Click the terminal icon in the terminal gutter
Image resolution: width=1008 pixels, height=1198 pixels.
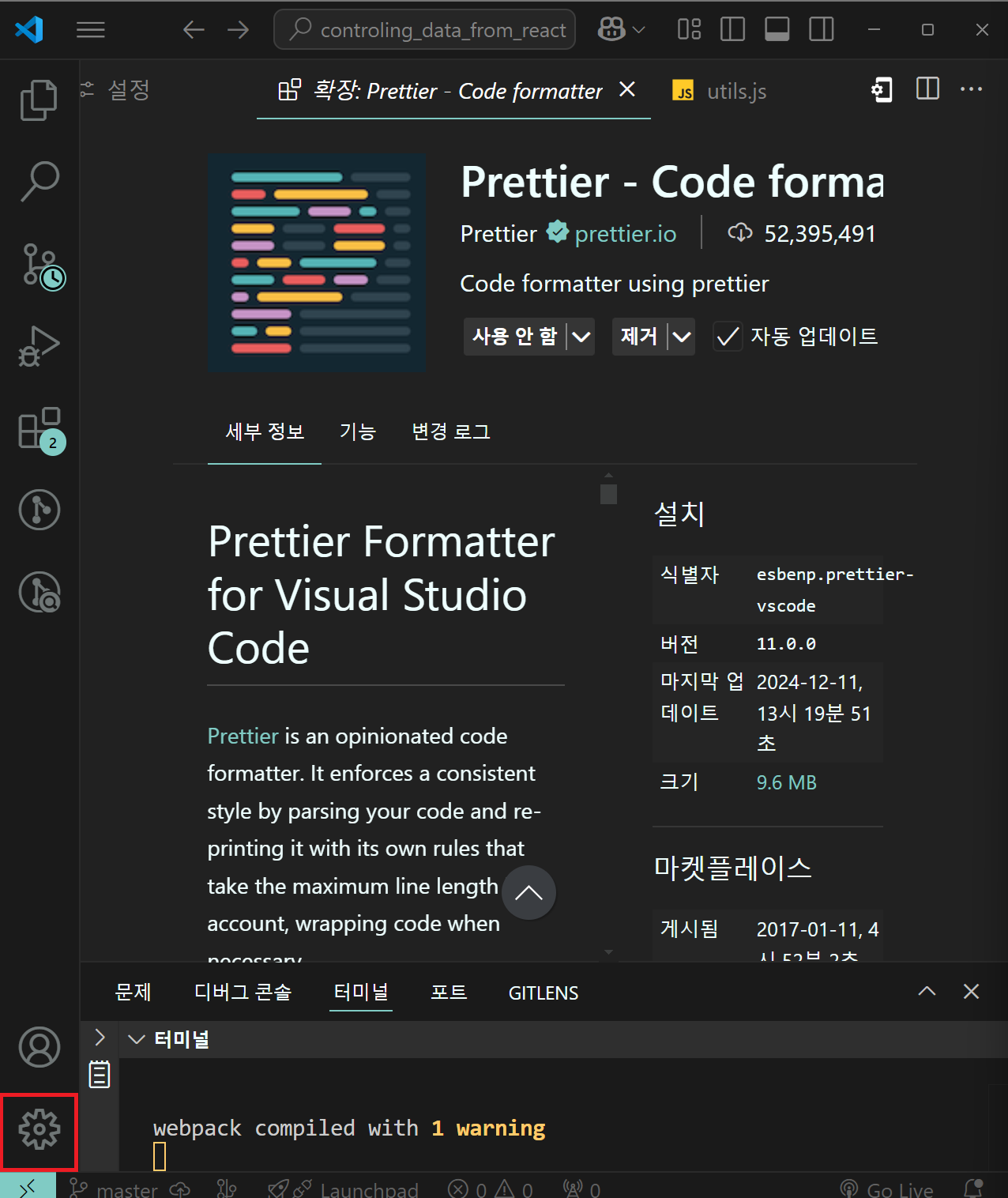pos(100,1074)
